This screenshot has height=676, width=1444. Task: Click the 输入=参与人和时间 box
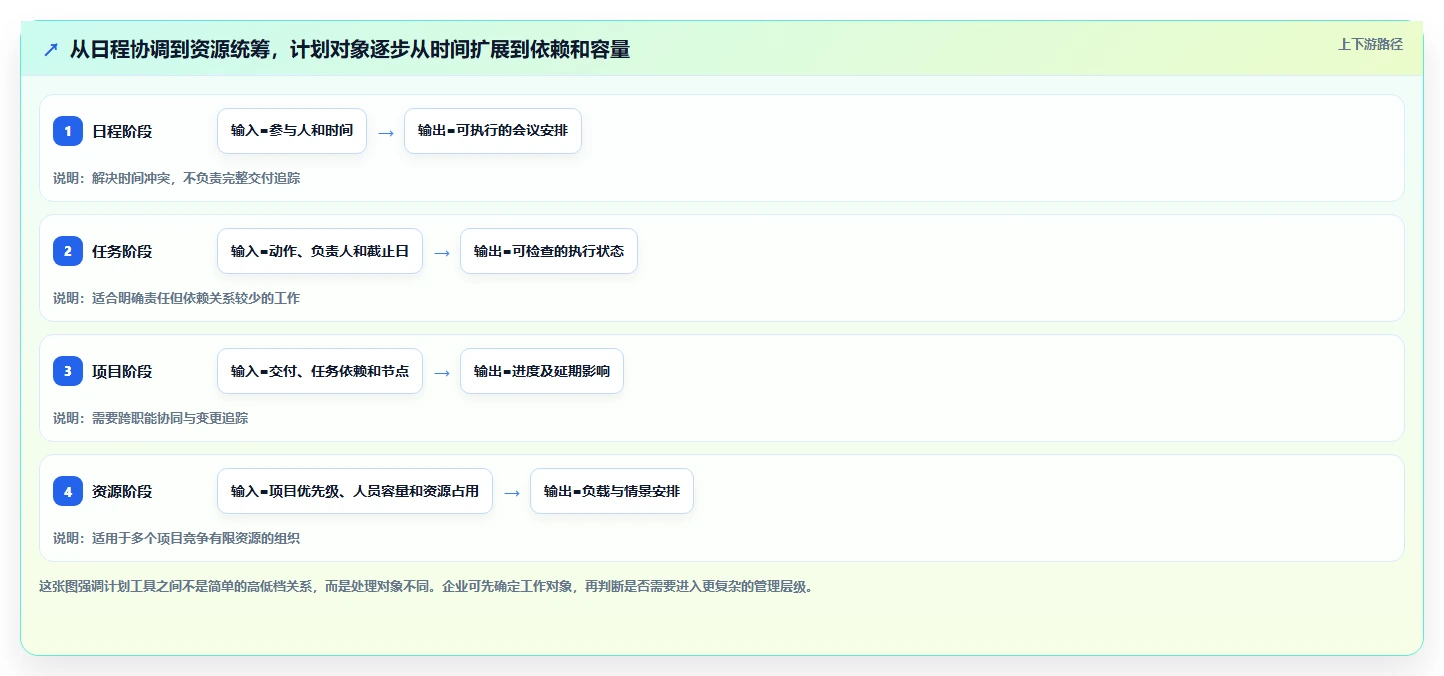[x=292, y=131]
